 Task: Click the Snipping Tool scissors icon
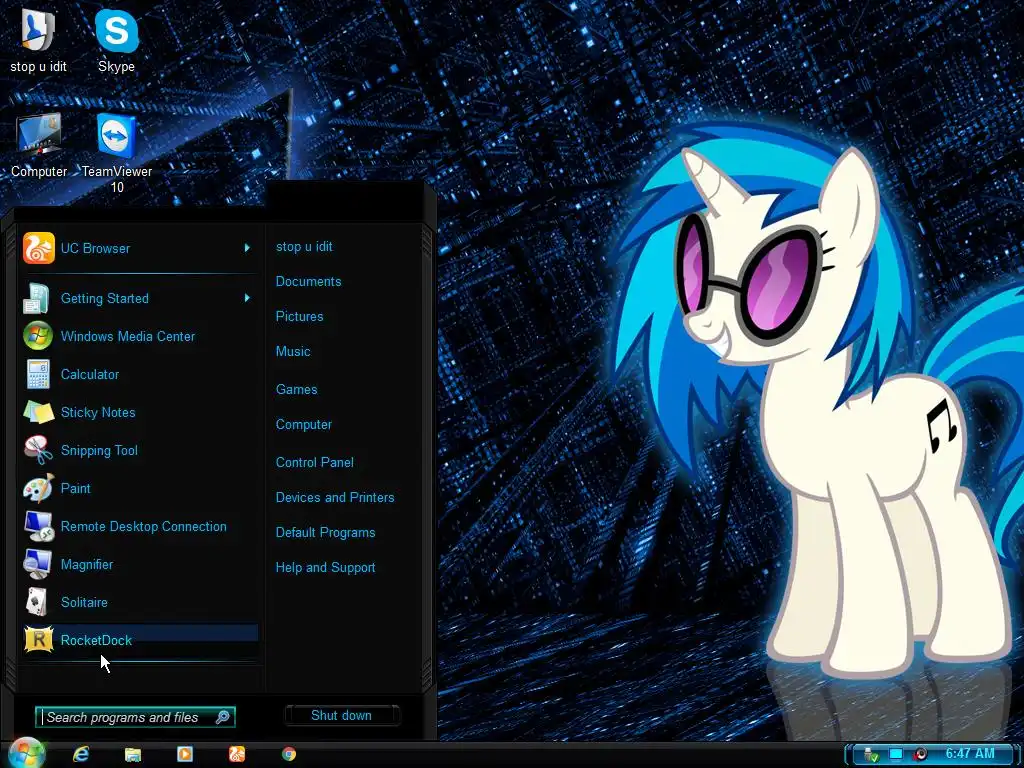coord(39,450)
